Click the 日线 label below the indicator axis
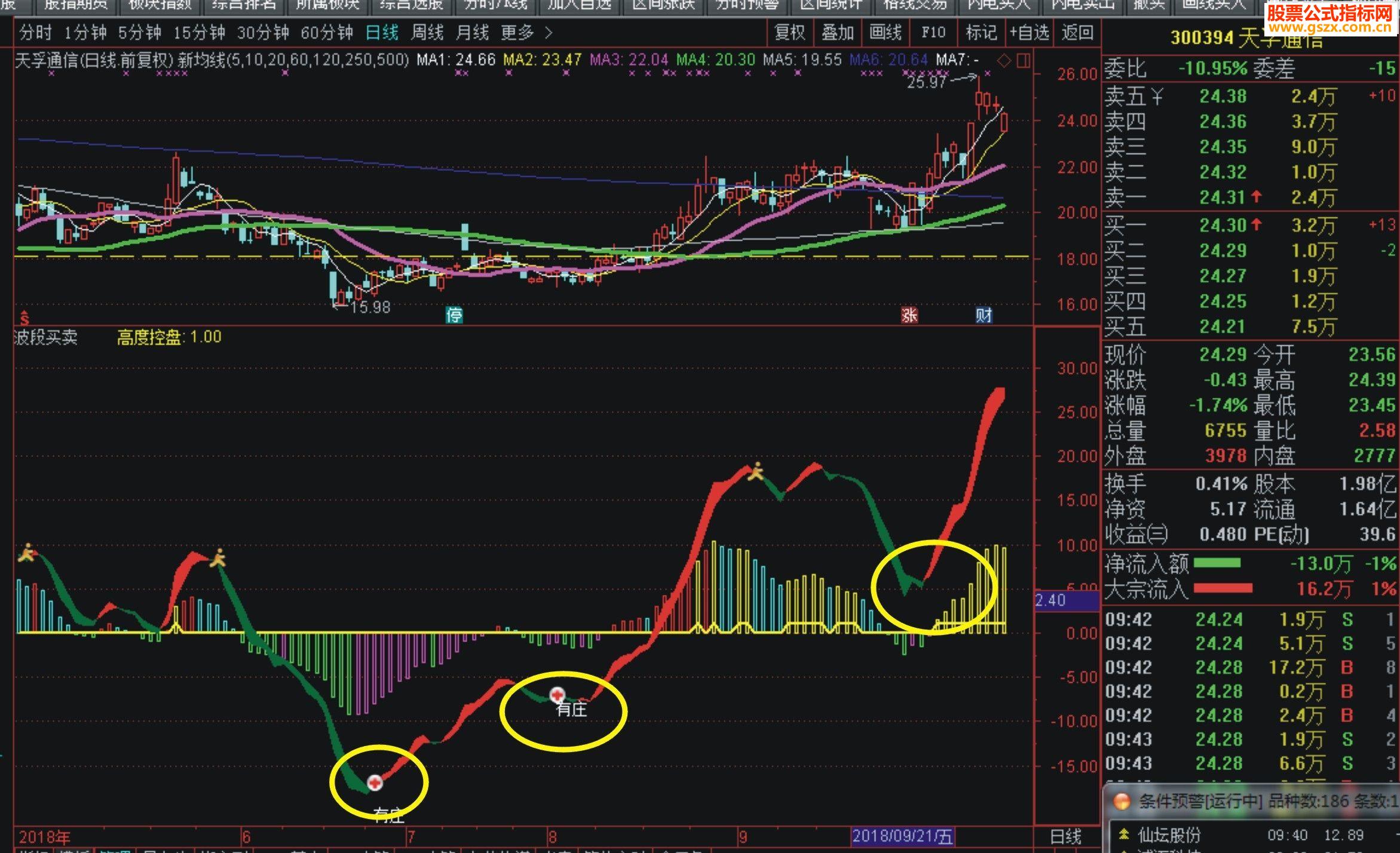The image size is (1400, 853). [1066, 837]
